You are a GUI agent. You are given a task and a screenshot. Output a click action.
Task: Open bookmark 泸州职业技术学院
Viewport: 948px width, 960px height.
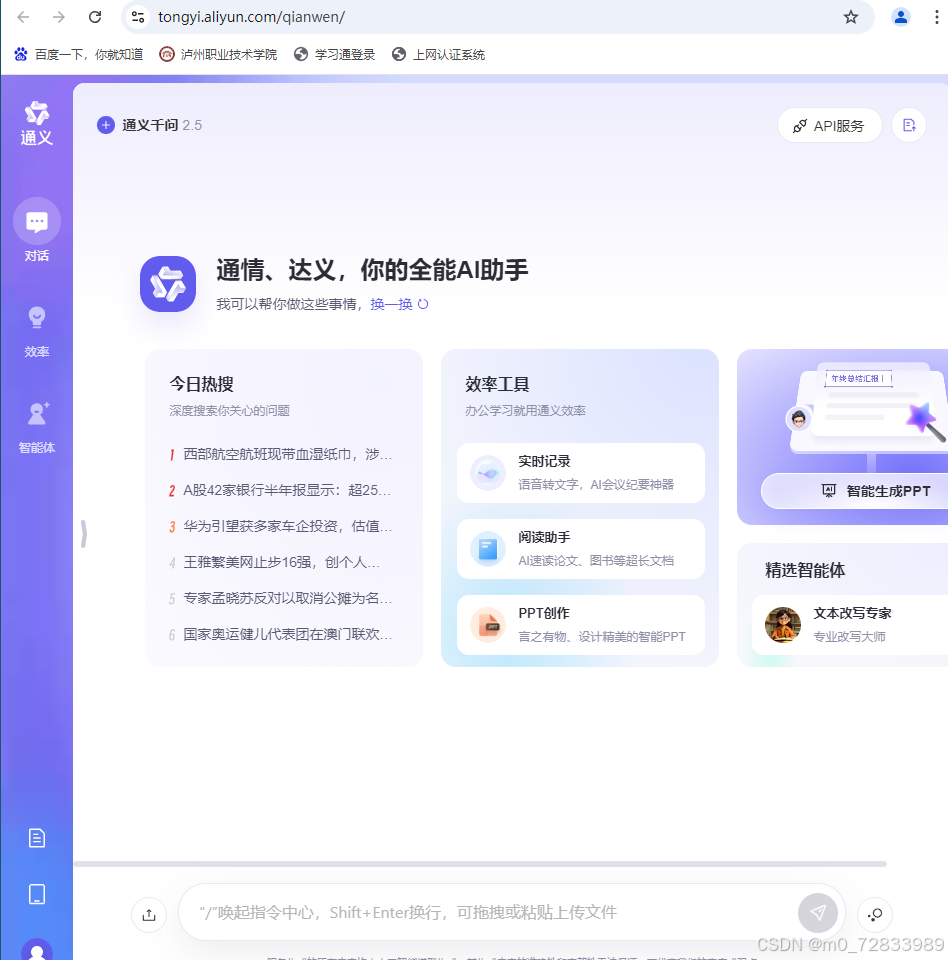tap(218, 54)
